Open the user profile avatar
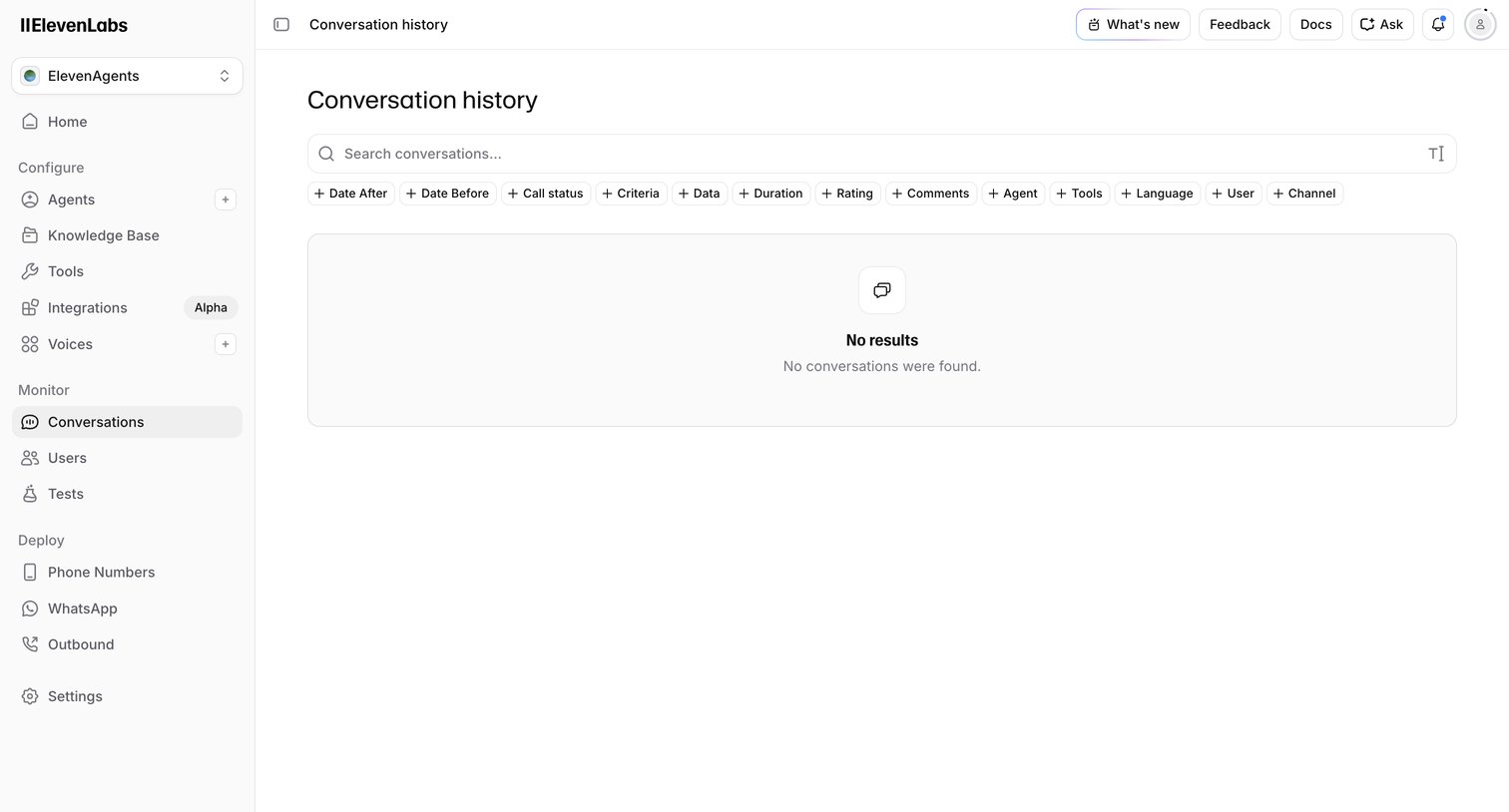This screenshot has width=1509, height=812. pos(1480,24)
